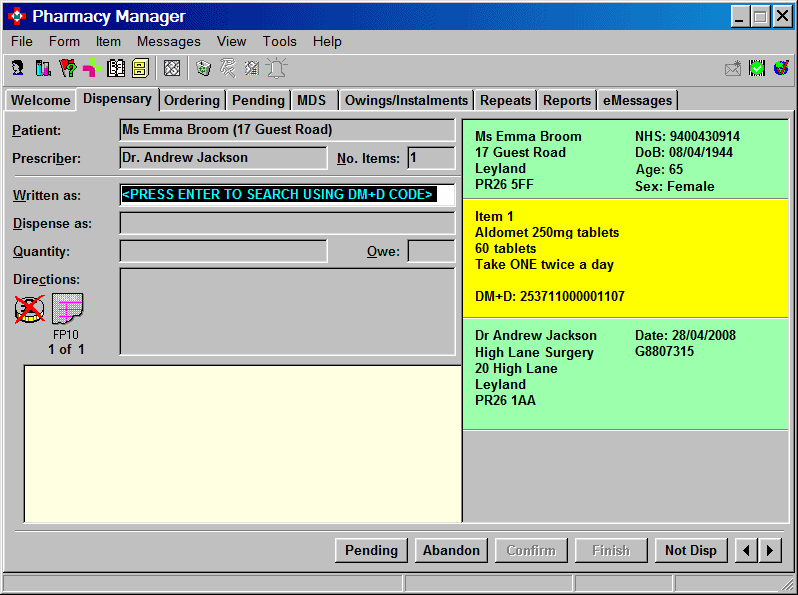Image resolution: width=798 pixels, height=595 pixels.
Task: Switch to the Repeats tab
Action: click(505, 100)
